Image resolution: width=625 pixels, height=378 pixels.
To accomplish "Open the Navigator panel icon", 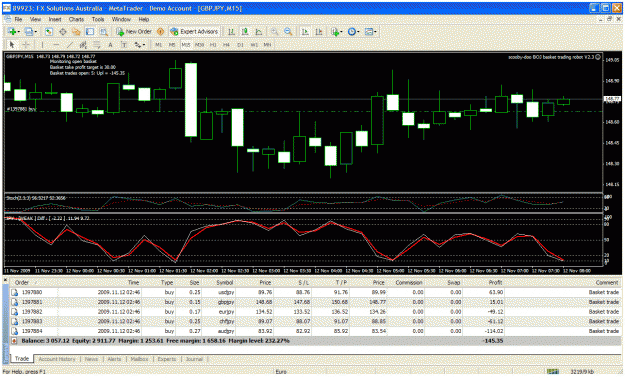I will (x=76, y=32).
